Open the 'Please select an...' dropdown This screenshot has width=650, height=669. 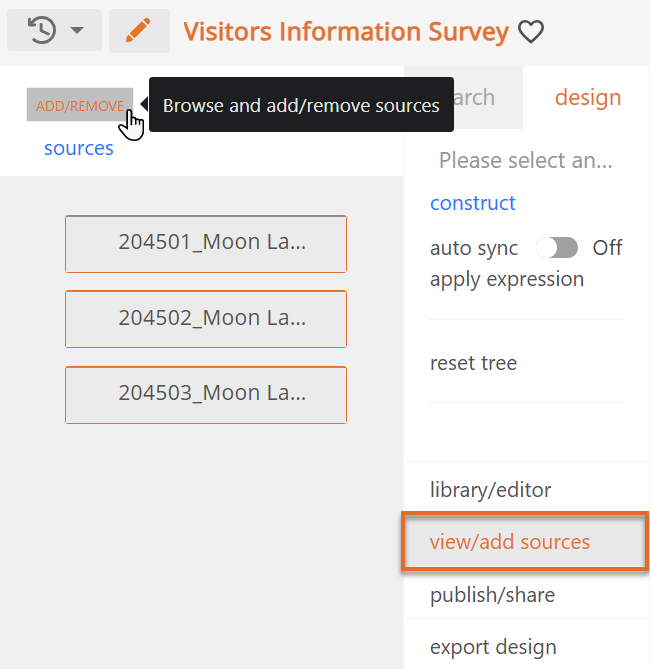point(526,160)
